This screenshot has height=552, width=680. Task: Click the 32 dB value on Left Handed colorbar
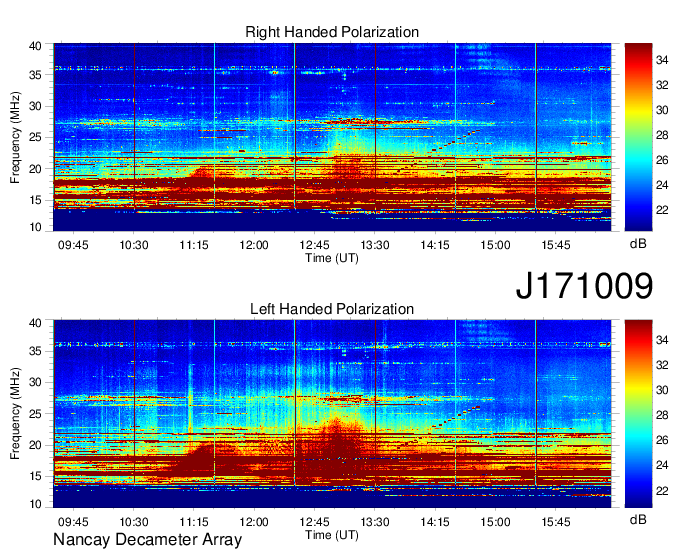(x=662, y=365)
